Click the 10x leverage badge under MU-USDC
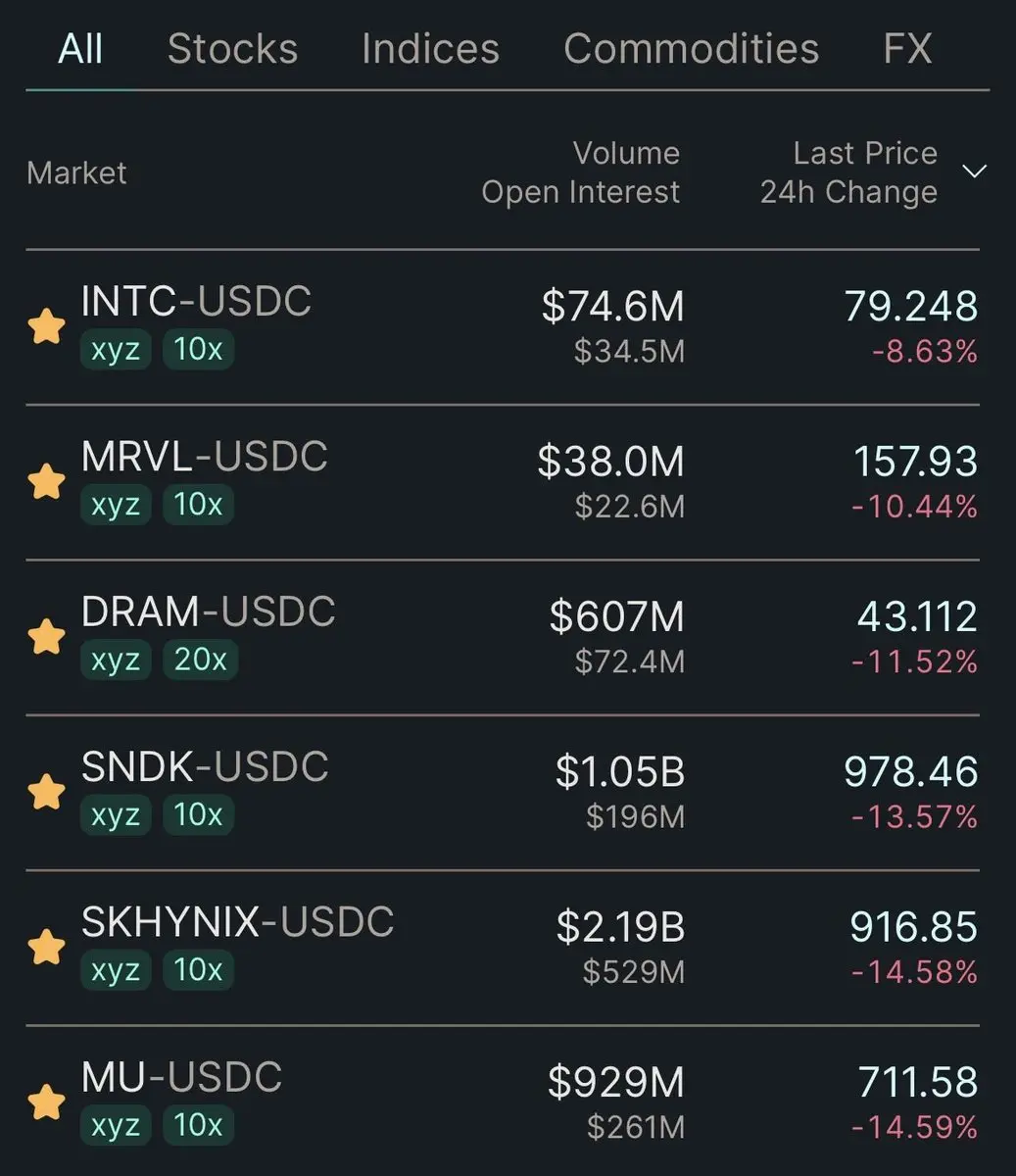The image size is (1016, 1176). pos(198,1125)
